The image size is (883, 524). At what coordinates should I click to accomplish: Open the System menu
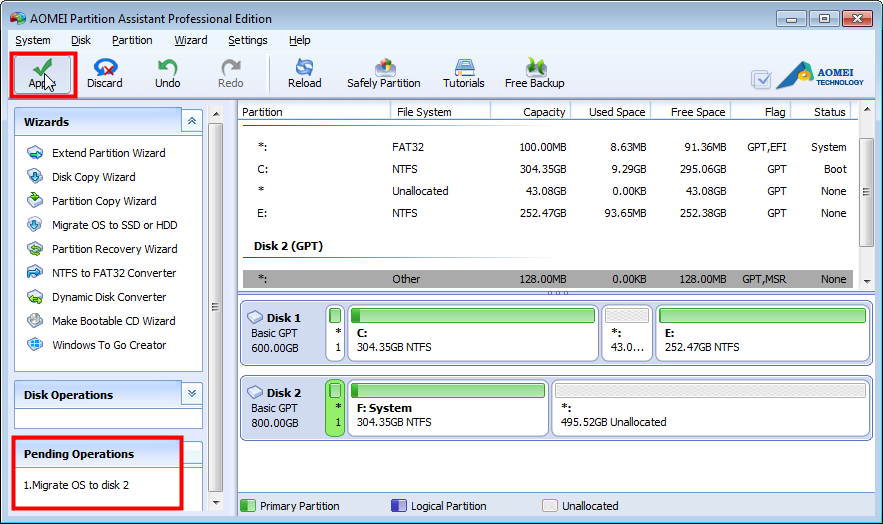pyautogui.click(x=33, y=40)
